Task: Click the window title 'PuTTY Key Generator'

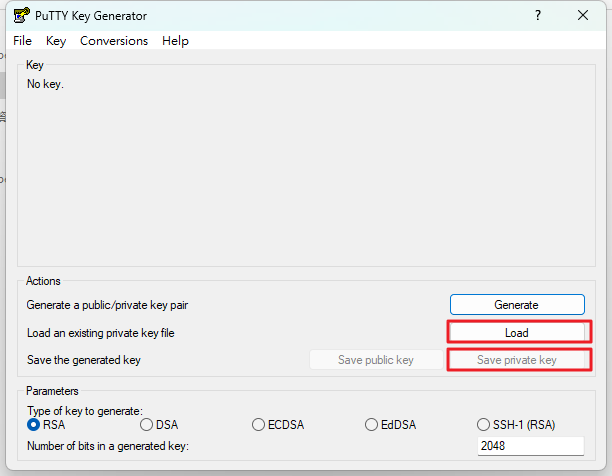Action: [90, 15]
